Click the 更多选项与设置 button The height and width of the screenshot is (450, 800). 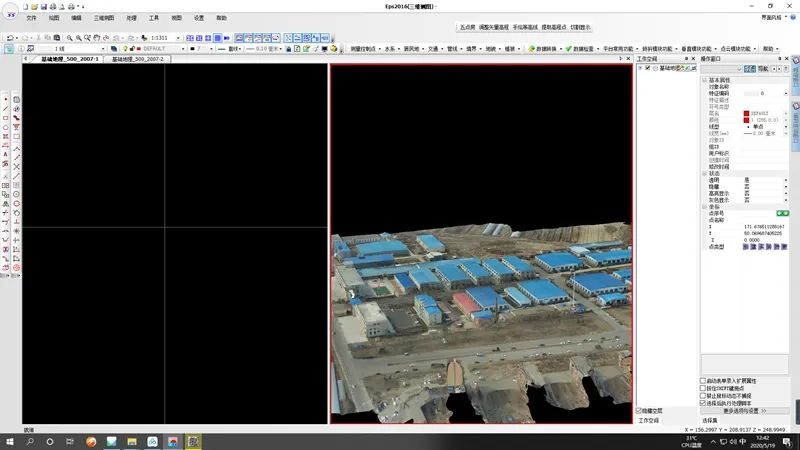pos(744,410)
